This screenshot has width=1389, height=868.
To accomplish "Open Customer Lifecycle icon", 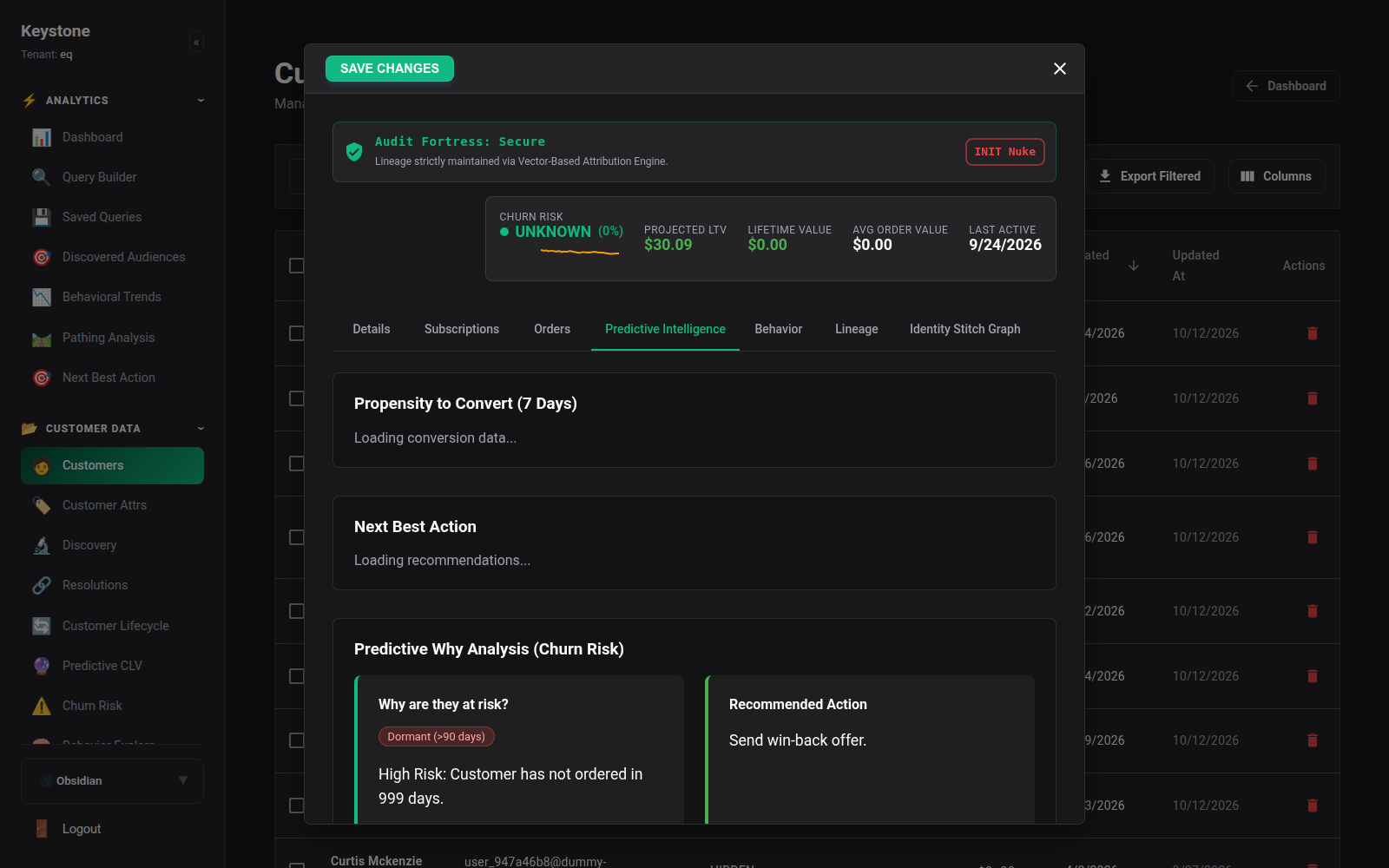I will pyautogui.click(x=41, y=626).
